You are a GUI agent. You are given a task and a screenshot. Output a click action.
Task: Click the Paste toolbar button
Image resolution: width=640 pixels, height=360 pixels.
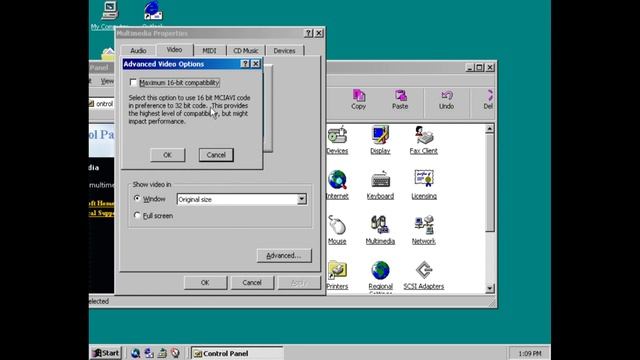pos(400,99)
